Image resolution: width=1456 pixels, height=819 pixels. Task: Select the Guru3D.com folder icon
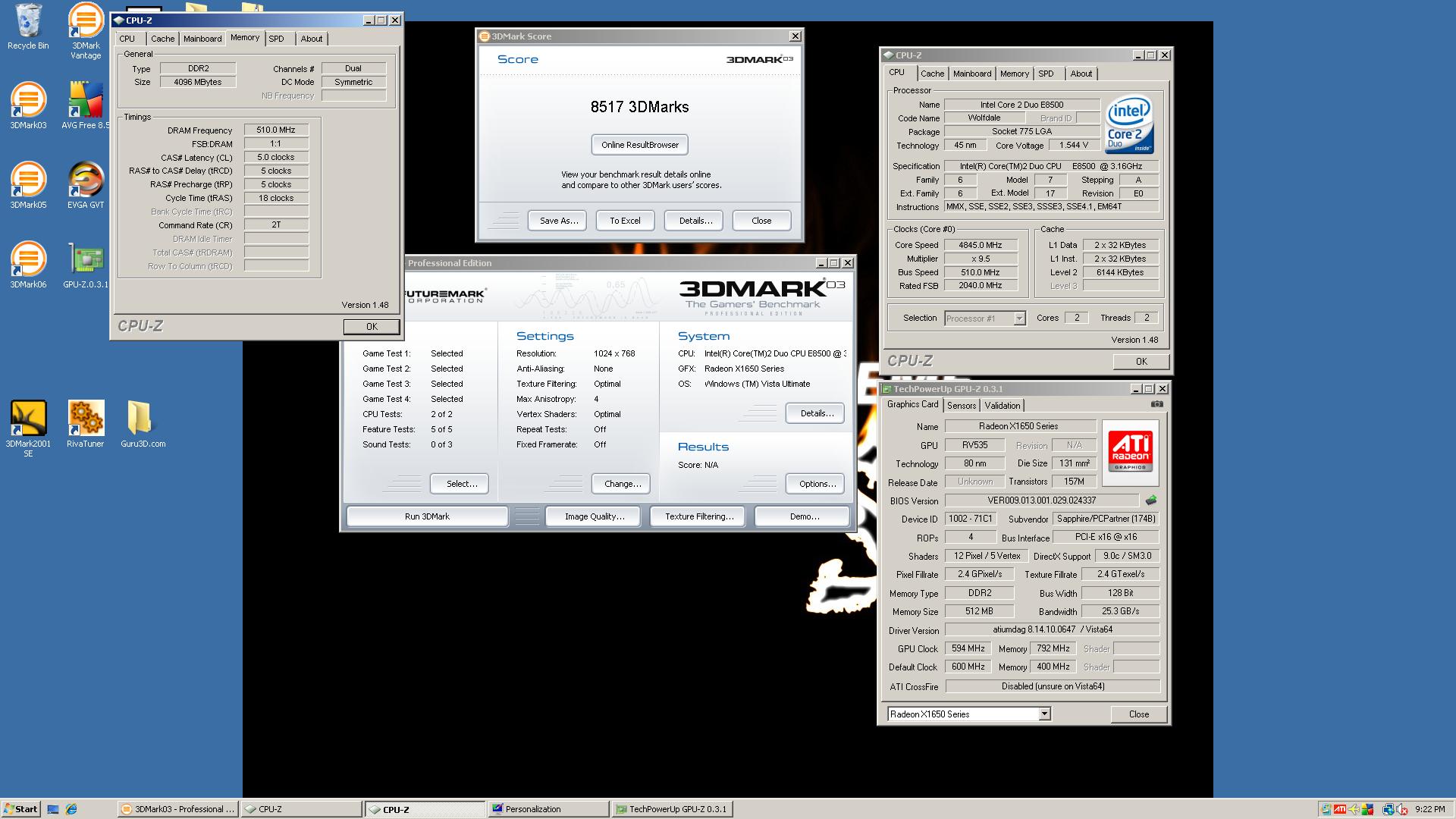tap(143, 424)
